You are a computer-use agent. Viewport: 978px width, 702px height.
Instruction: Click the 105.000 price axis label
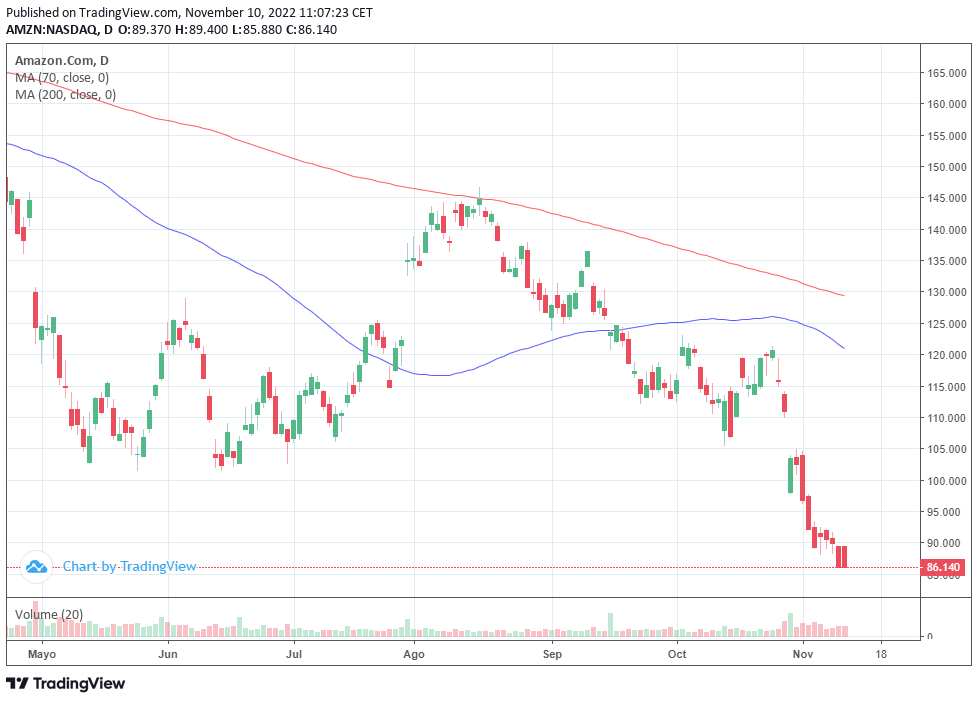click(946, 449)
